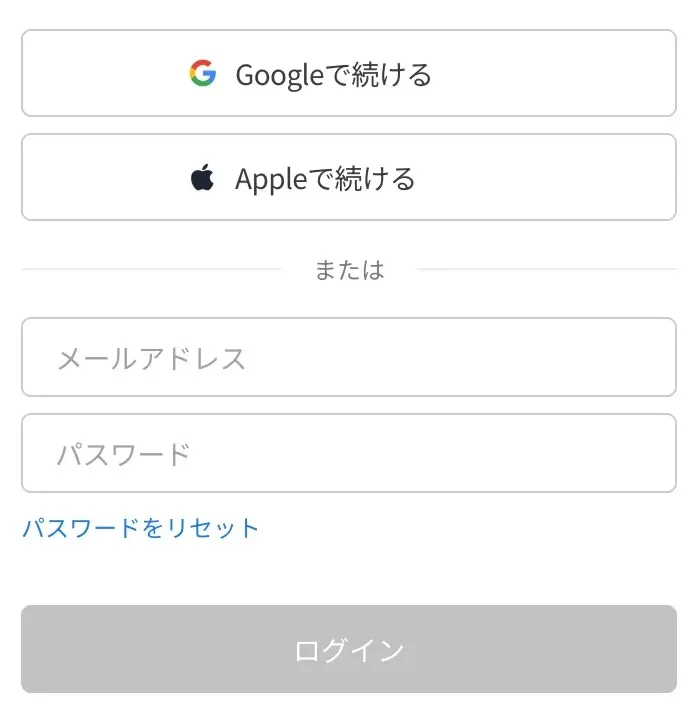Viewport: 692px width, 716px height.
Task: Focus the メールアドレス input field
Action: pos(348,357)
